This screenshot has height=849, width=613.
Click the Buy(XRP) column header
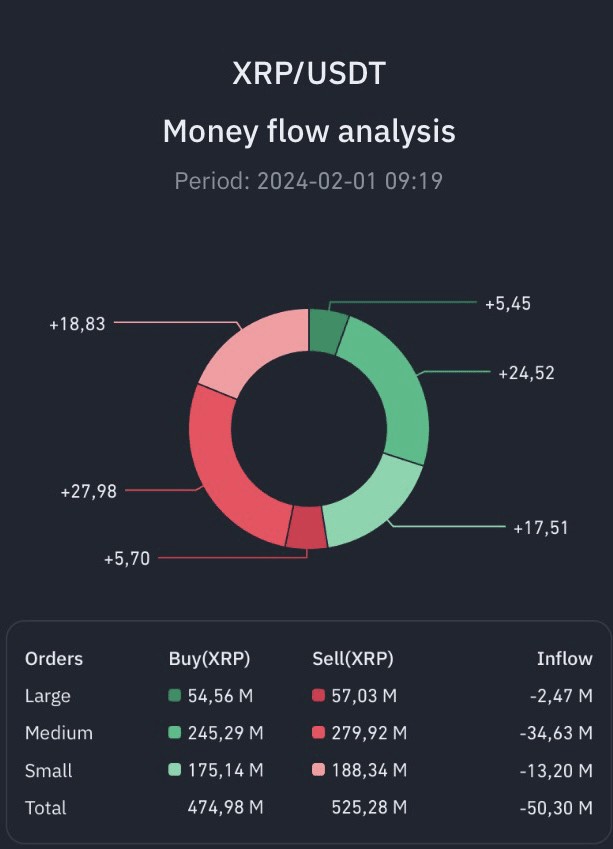pyautogui.click(x=209, y=659)
